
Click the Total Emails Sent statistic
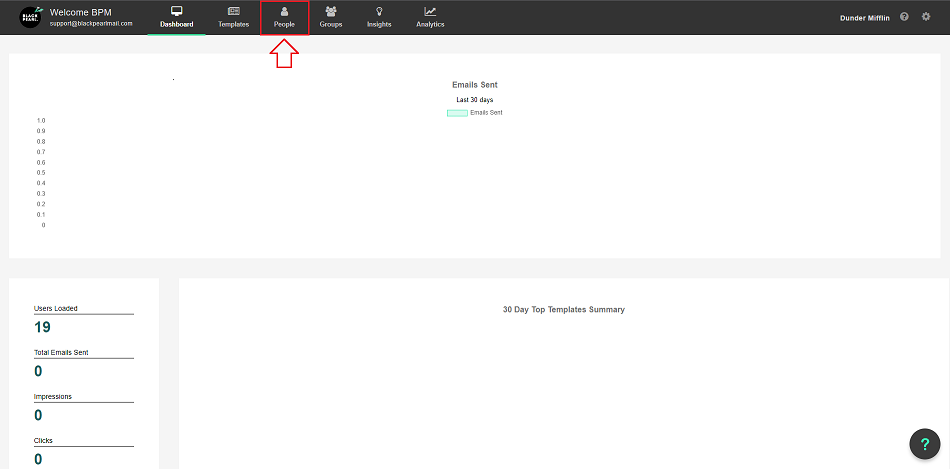coord(61,353)
